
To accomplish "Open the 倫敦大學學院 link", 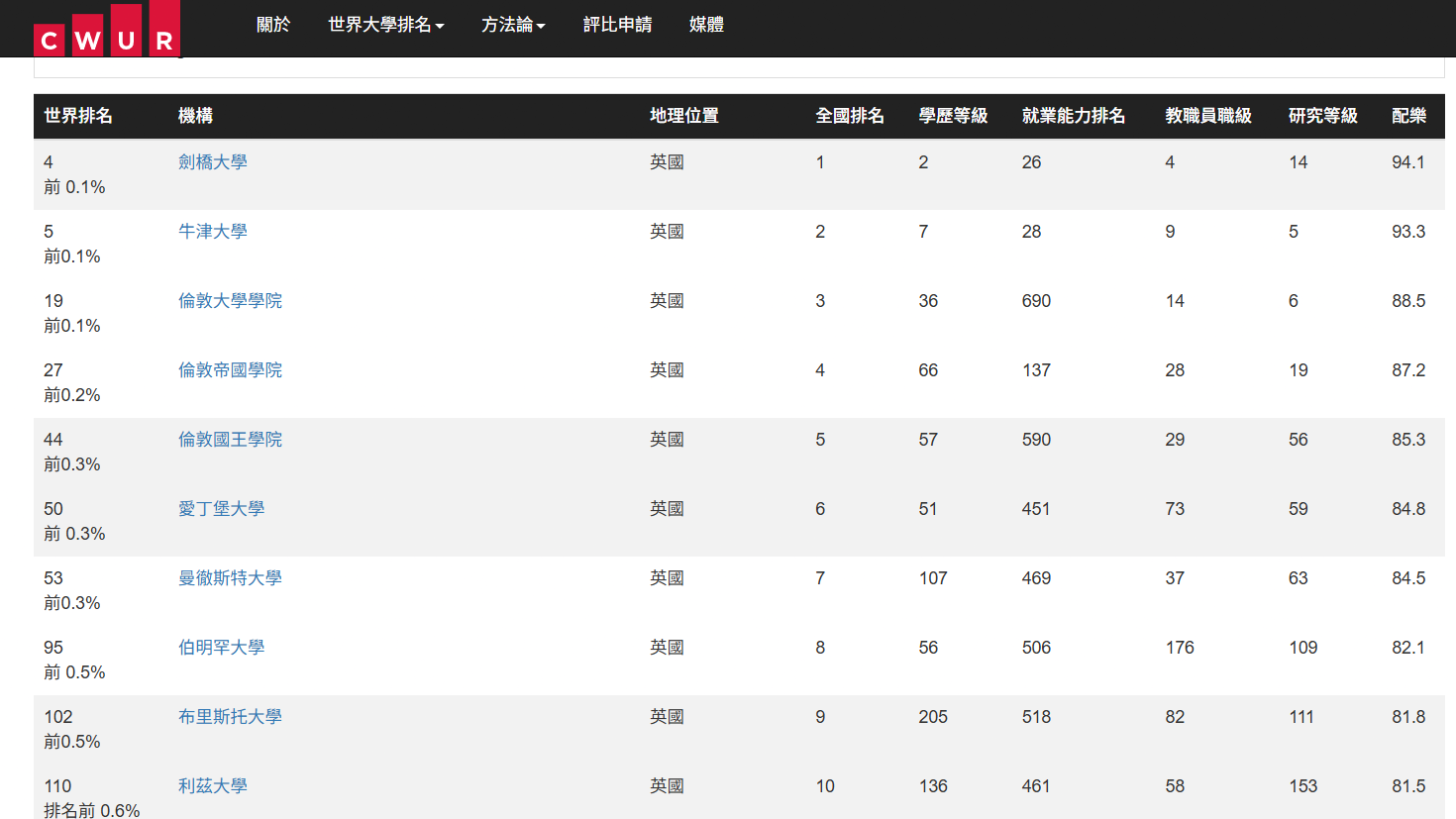I will (x=230, y=301).
